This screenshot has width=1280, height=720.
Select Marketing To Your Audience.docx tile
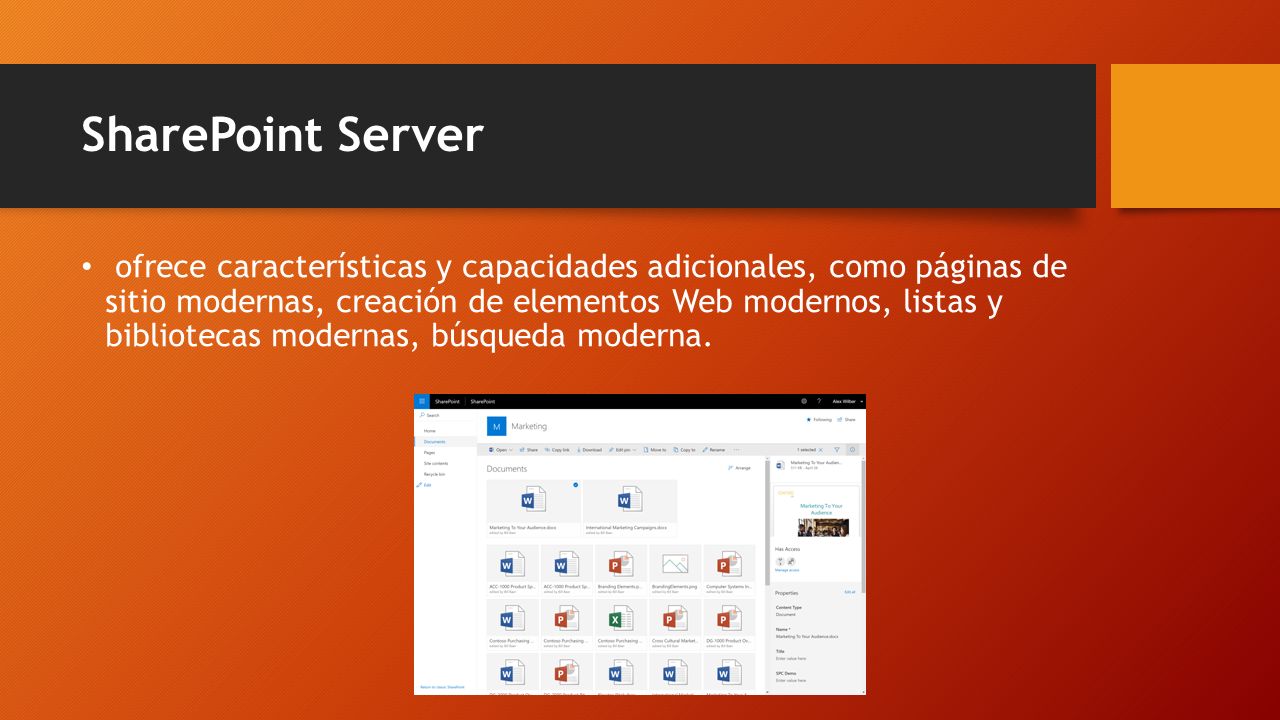[534, 508]
